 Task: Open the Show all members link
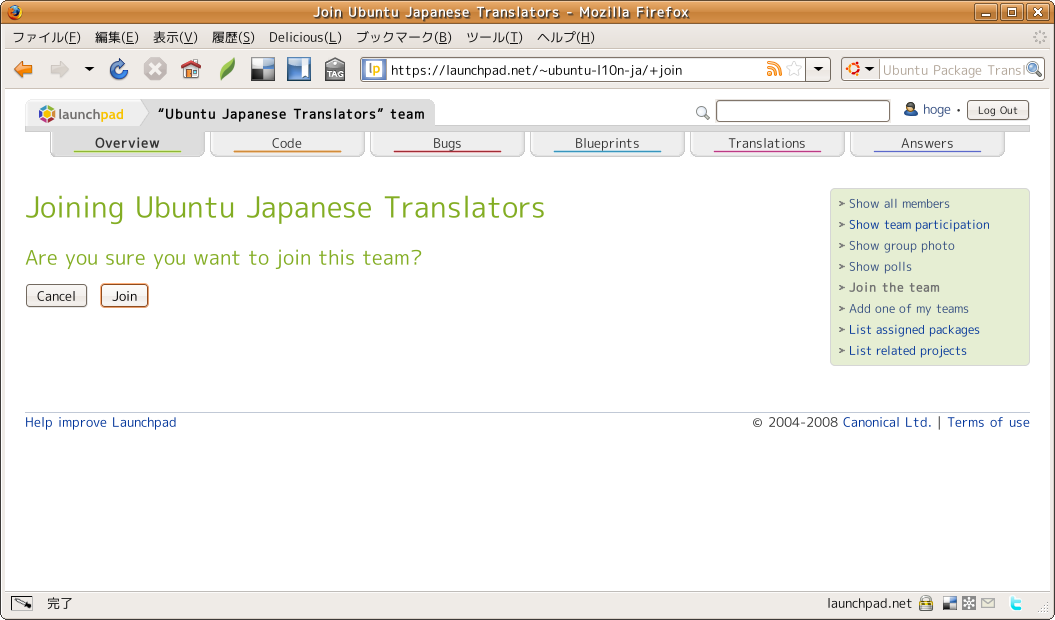[x=899, y=203]
